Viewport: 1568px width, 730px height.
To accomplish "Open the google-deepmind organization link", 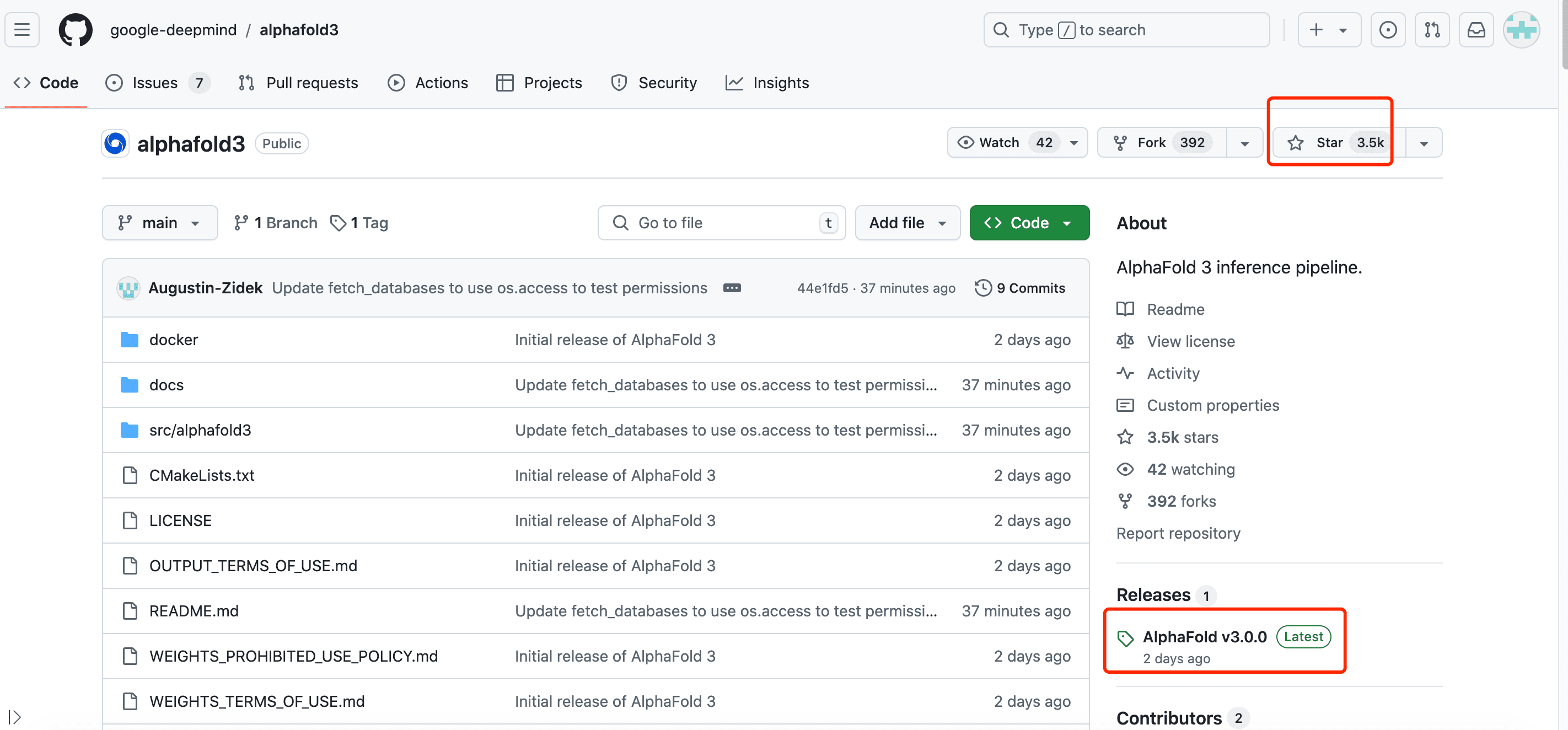I will coord(174,30).
